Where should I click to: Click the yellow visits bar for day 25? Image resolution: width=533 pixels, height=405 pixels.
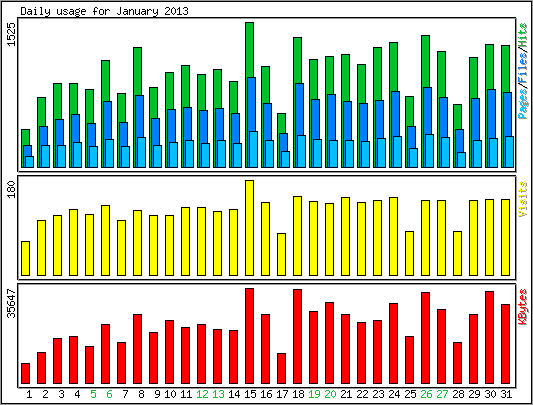[410, 253]
